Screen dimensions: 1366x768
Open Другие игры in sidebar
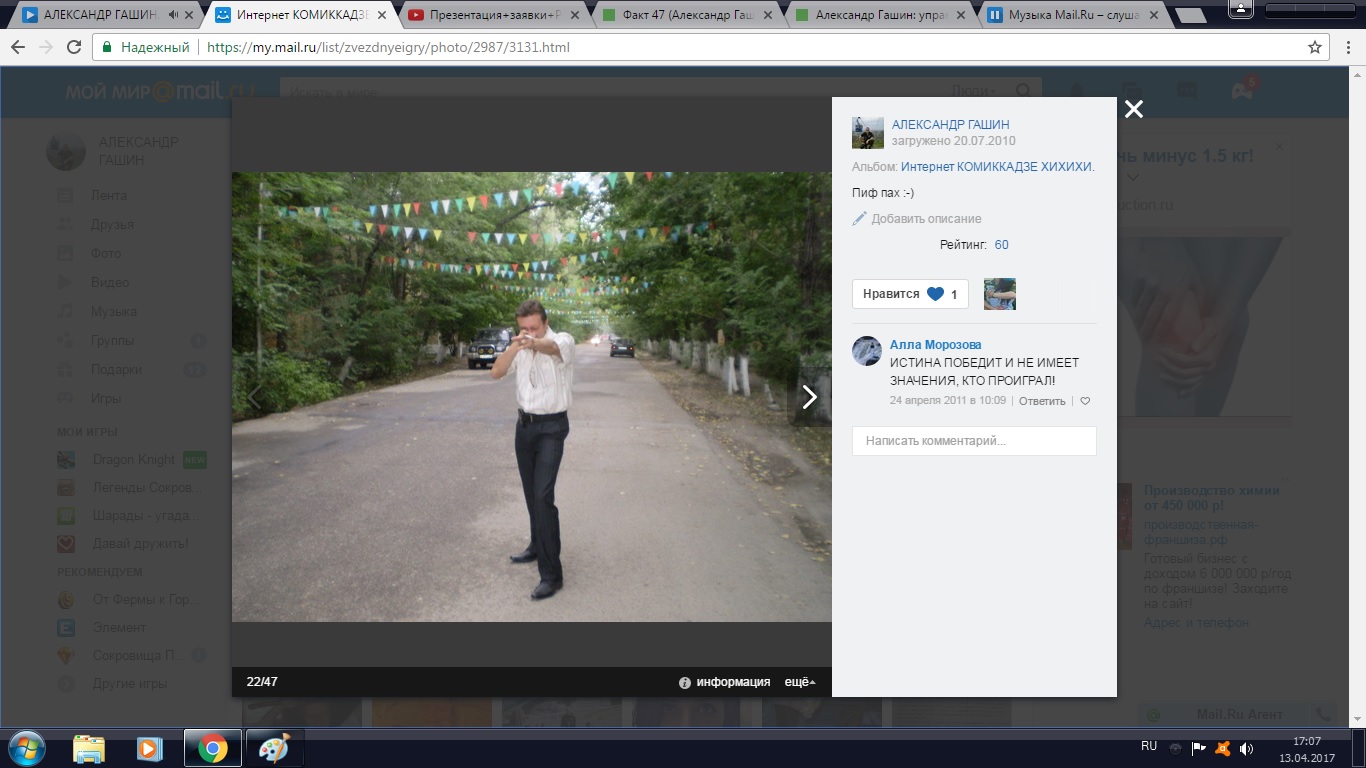130,684
